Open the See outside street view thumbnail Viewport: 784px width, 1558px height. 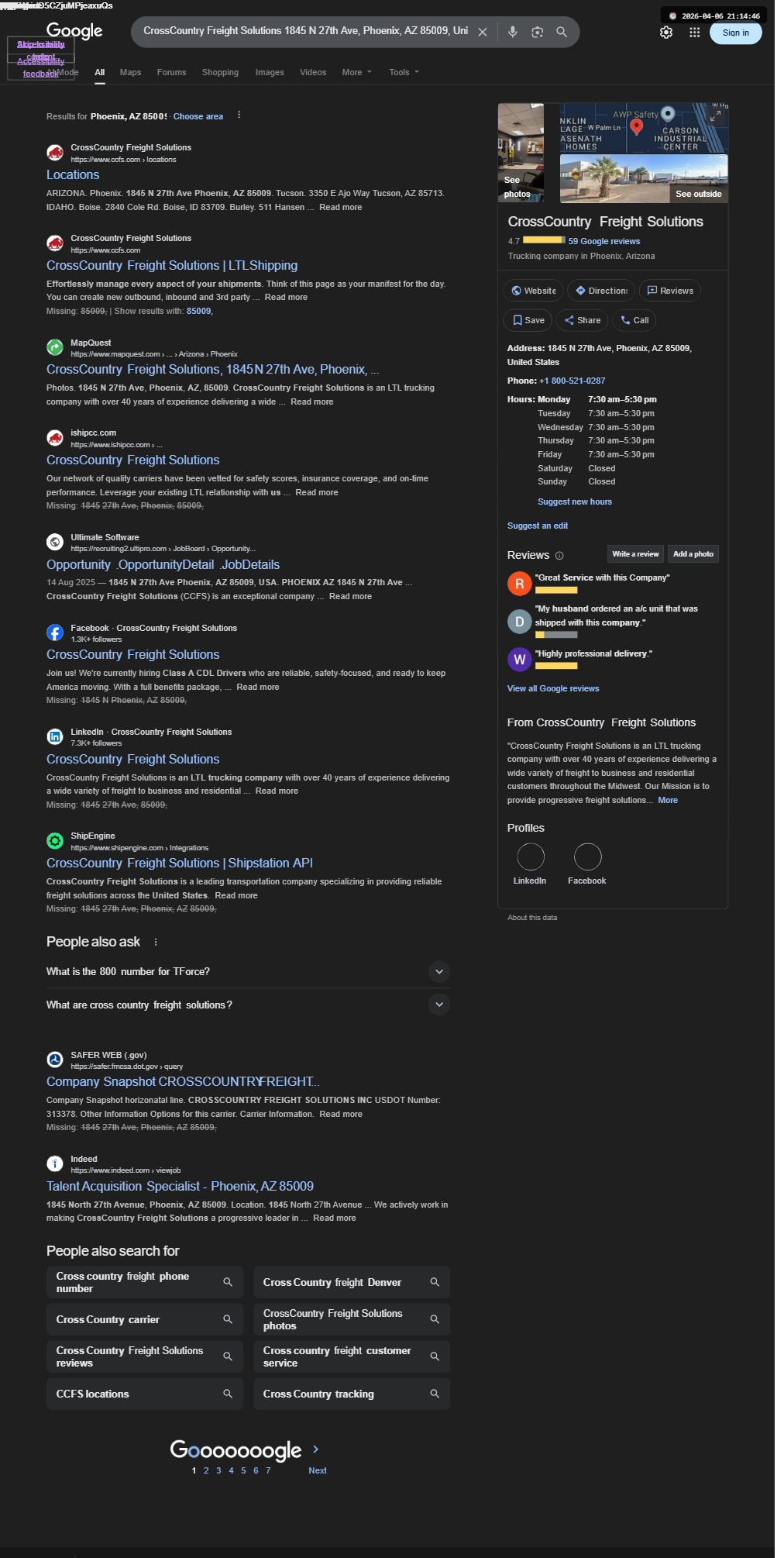tap(644, 178)
